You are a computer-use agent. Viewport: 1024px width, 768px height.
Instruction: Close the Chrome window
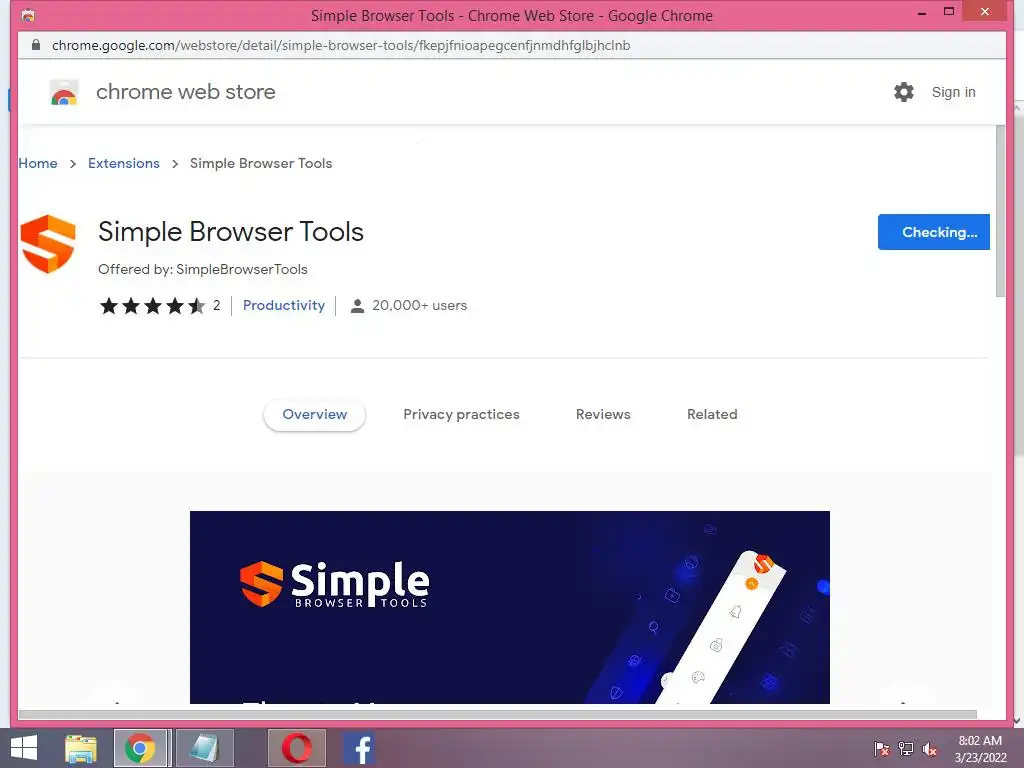[985, 12]
